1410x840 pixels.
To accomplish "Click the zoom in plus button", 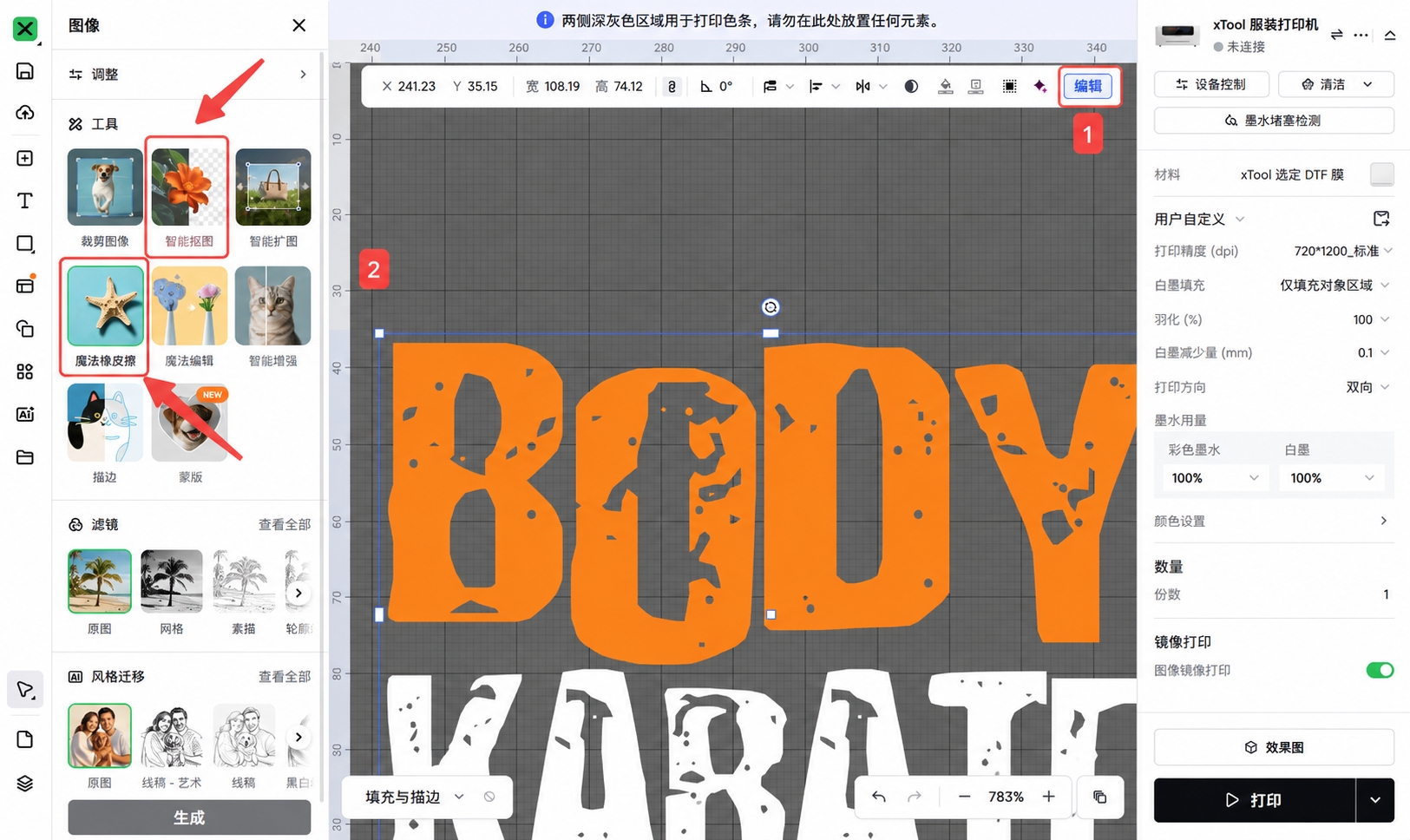I will (1048, 797).
